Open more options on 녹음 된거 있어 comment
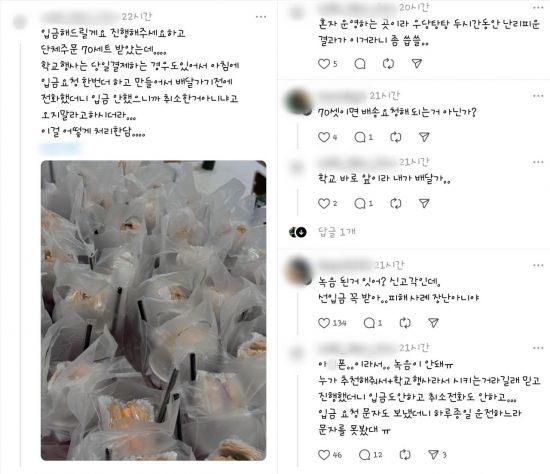The width and height of the screenshot is (550, 474). (538, 265)
